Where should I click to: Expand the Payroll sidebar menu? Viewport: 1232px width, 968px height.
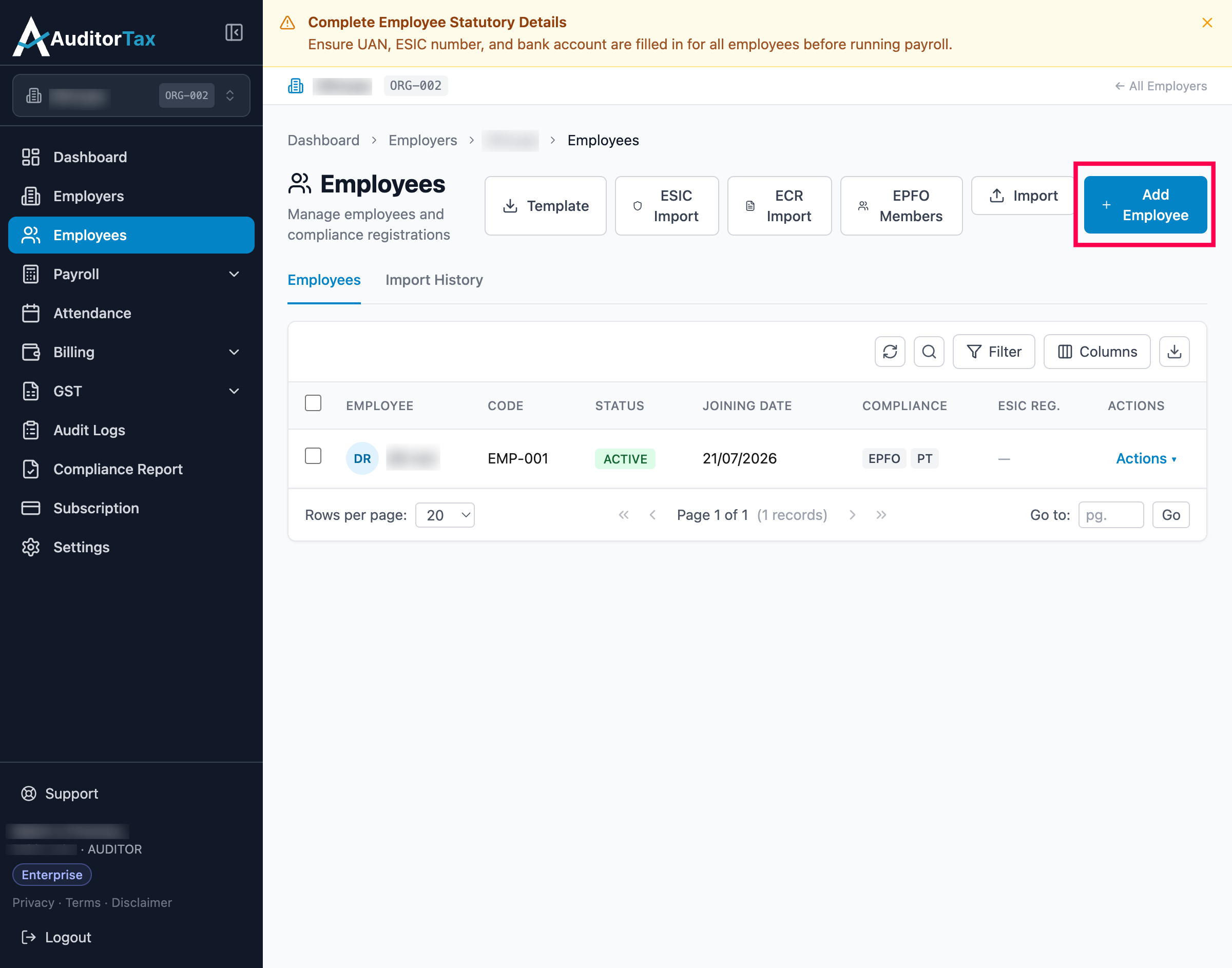[131, 274]
